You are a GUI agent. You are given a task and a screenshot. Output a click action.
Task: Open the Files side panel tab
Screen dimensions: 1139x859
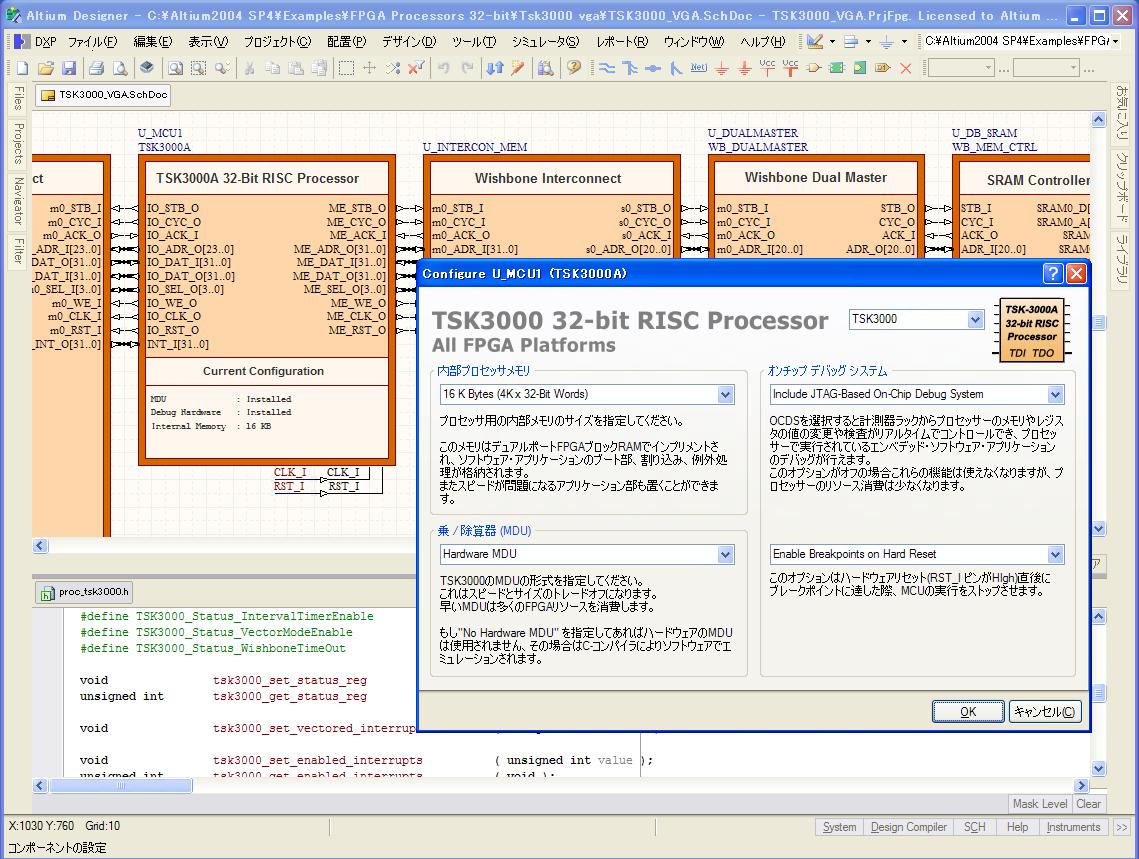point(18,97)
